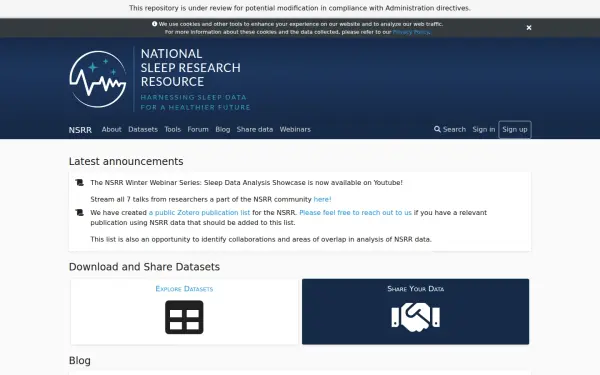The height and width of the screenshot is (375, 600).
Task: Click the repository under review banner text
Action: [x=300, y=8]
